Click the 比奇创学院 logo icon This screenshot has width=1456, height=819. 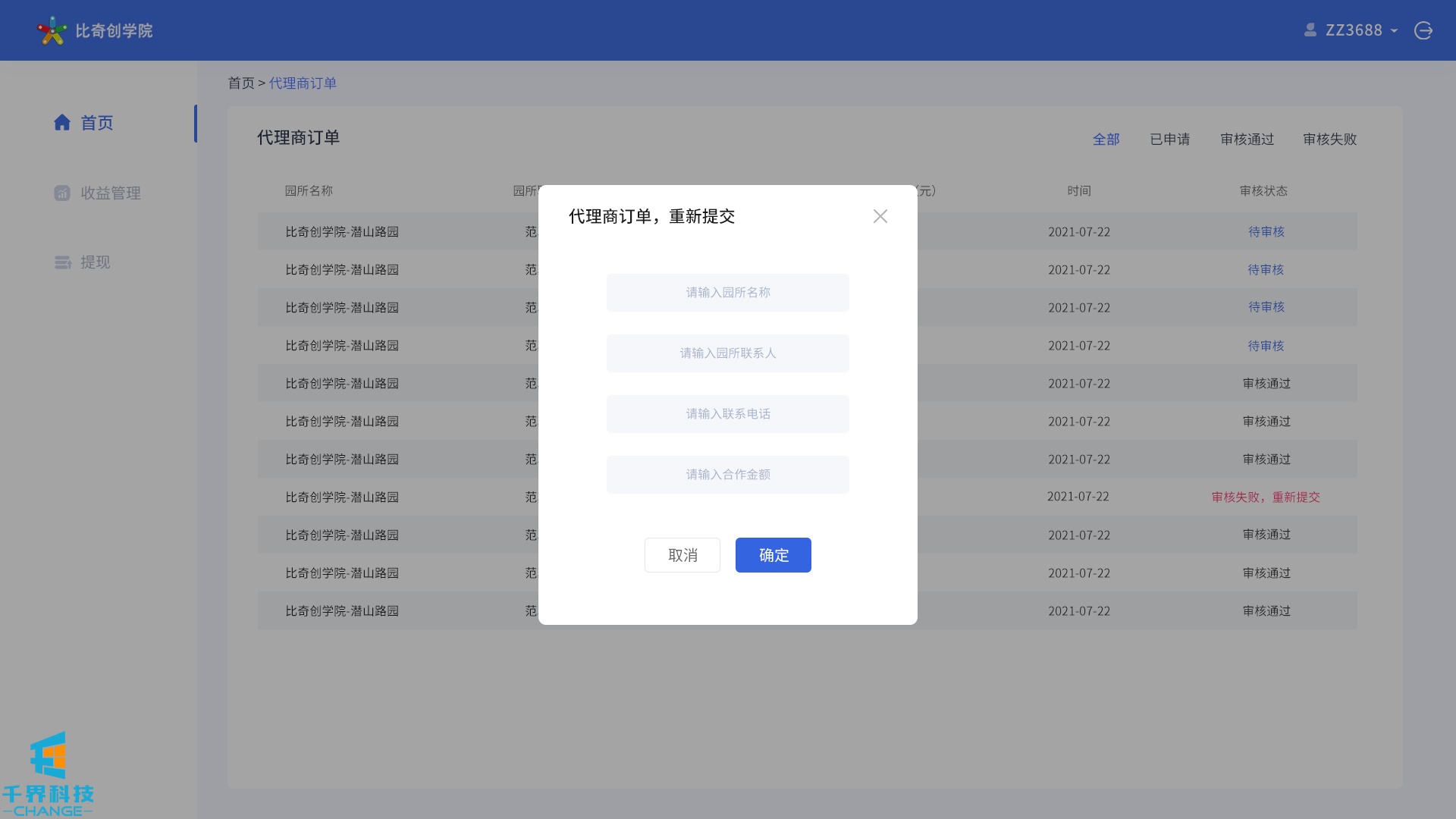click(52, 30)
